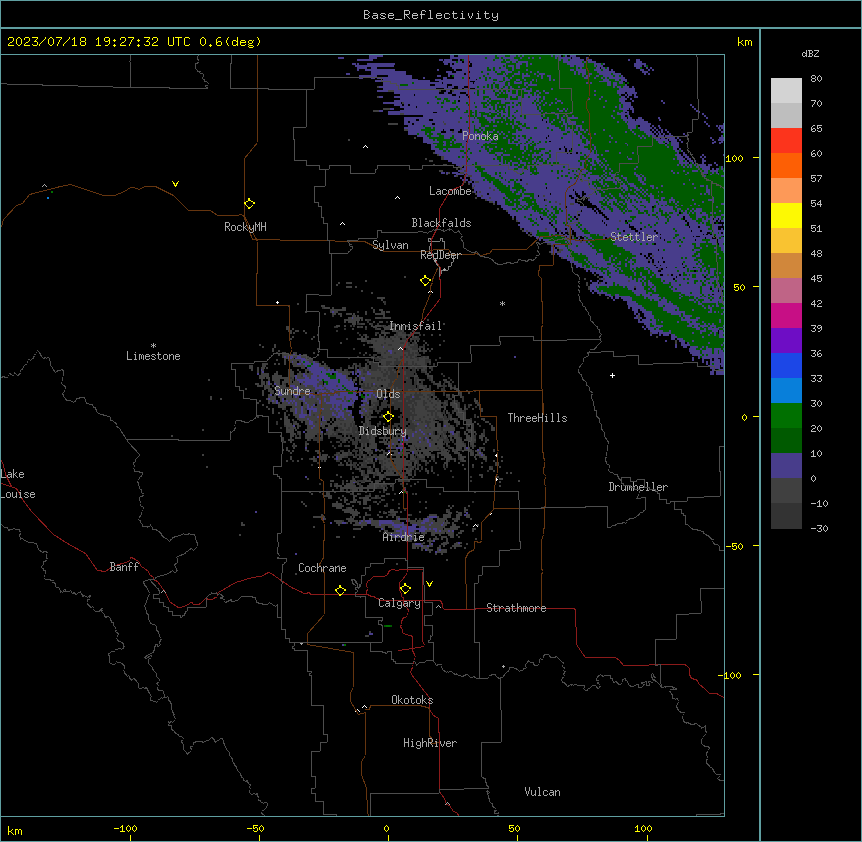Select the Innisfail label
Image resolution: width=862 pixels, height=842 pixels.
416,326
